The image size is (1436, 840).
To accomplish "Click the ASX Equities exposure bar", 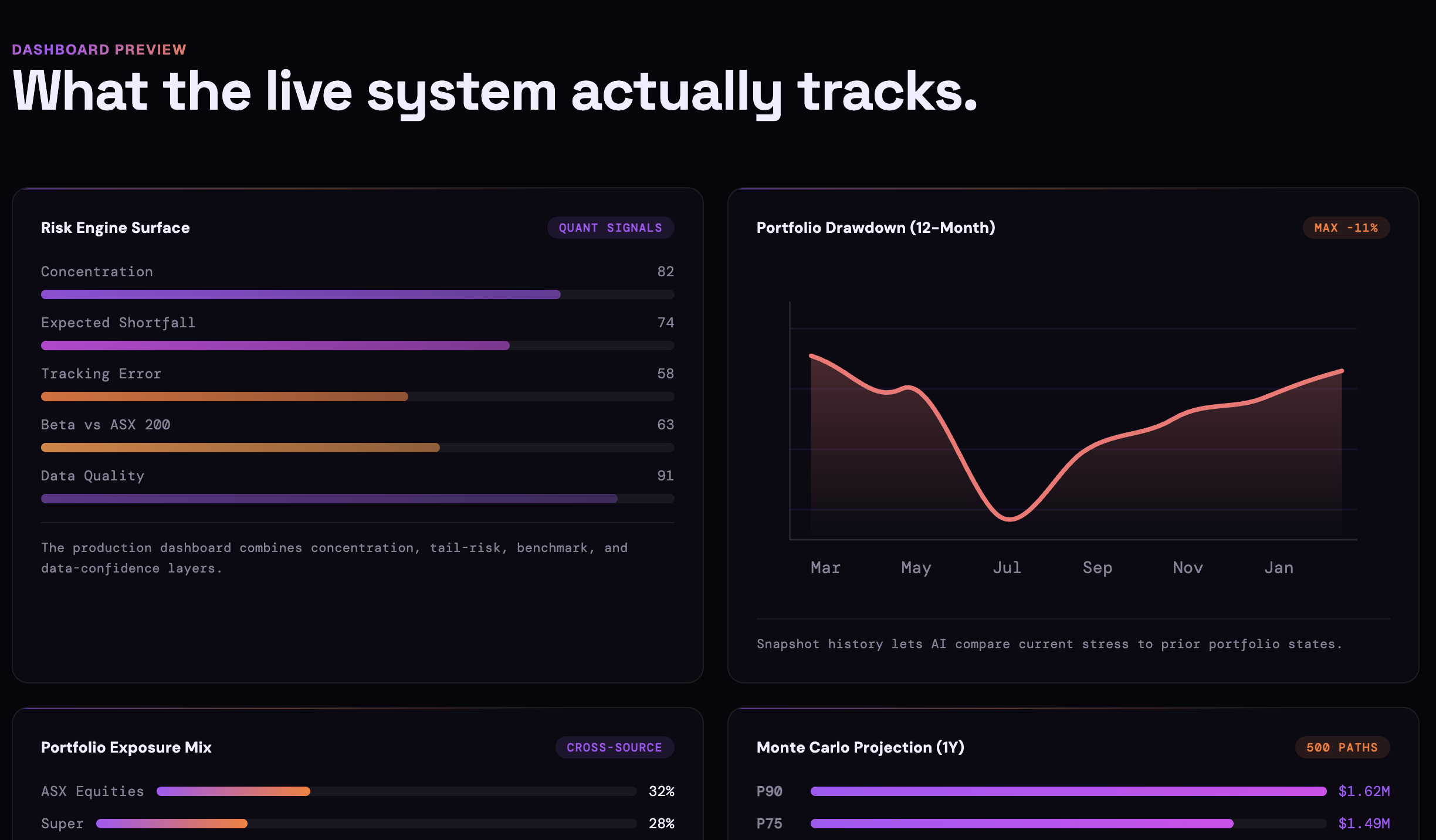I will (396, 791).
